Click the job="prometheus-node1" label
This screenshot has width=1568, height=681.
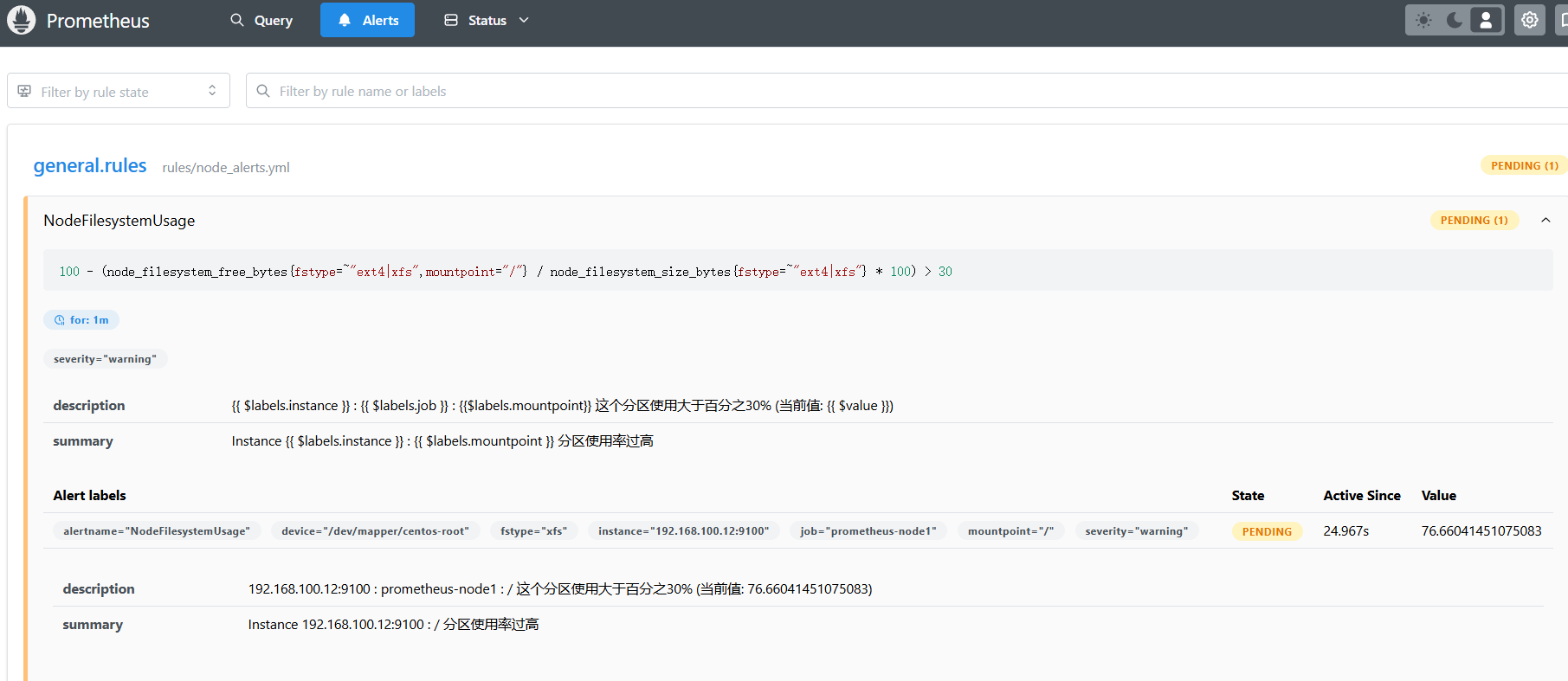868,531
